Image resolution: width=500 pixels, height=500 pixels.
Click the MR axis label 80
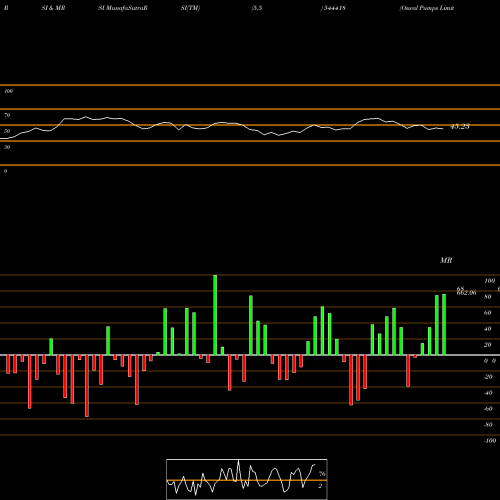(x=488, y=297)
